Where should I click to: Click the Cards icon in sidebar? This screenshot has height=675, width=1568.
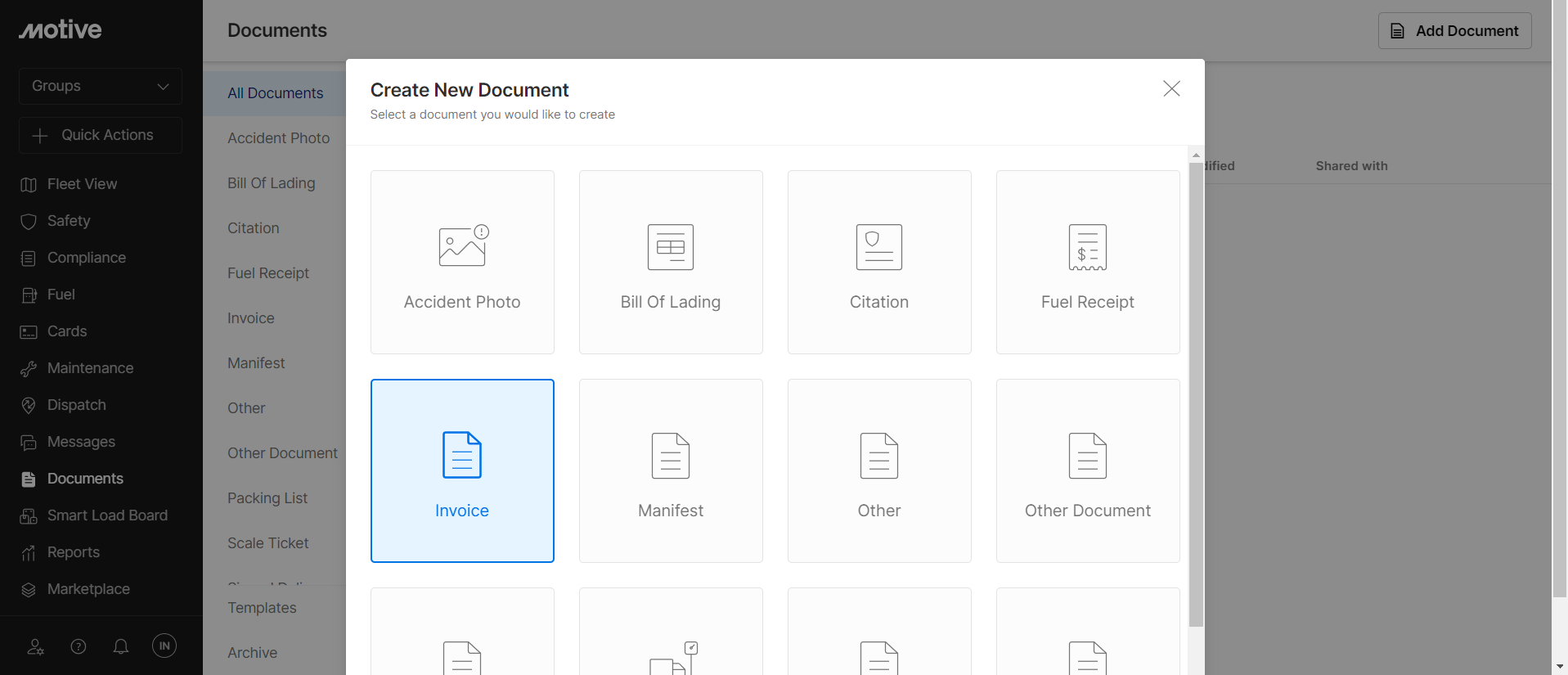point(29,332)
